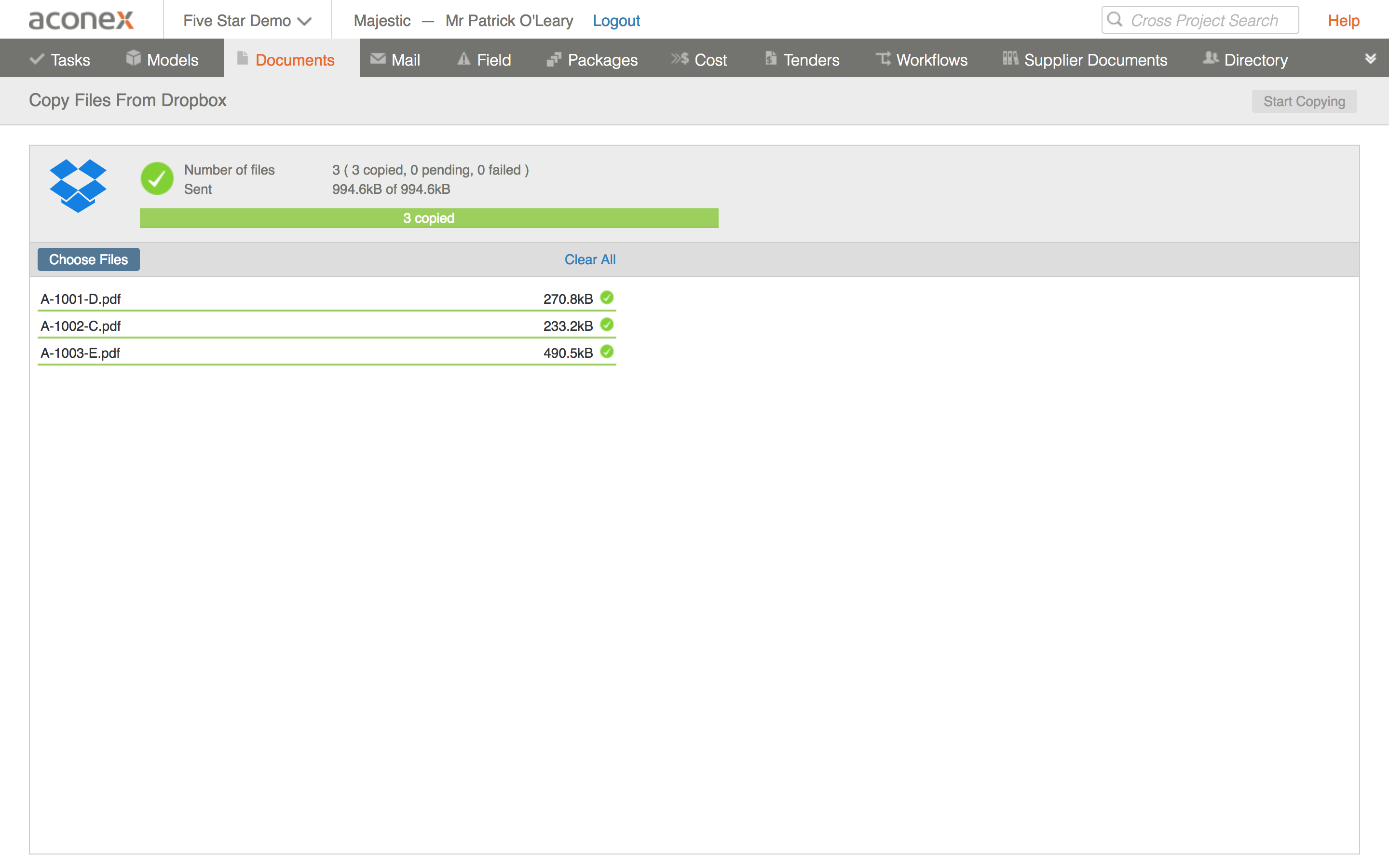Click the large green success checkmark
Screen dimensions: 1389x868
click(x=157, y=178)
